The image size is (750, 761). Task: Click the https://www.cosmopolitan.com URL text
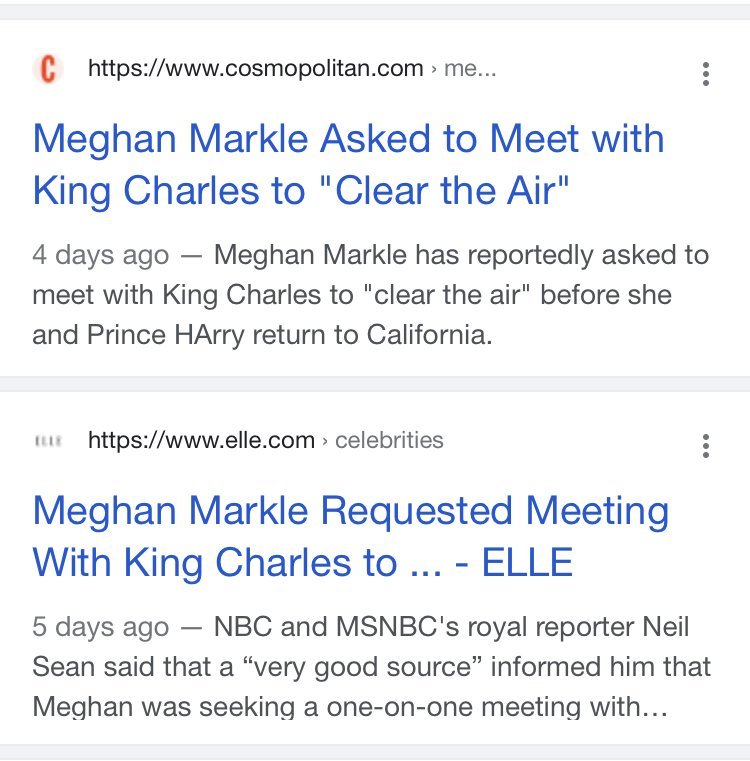[255, 69]
